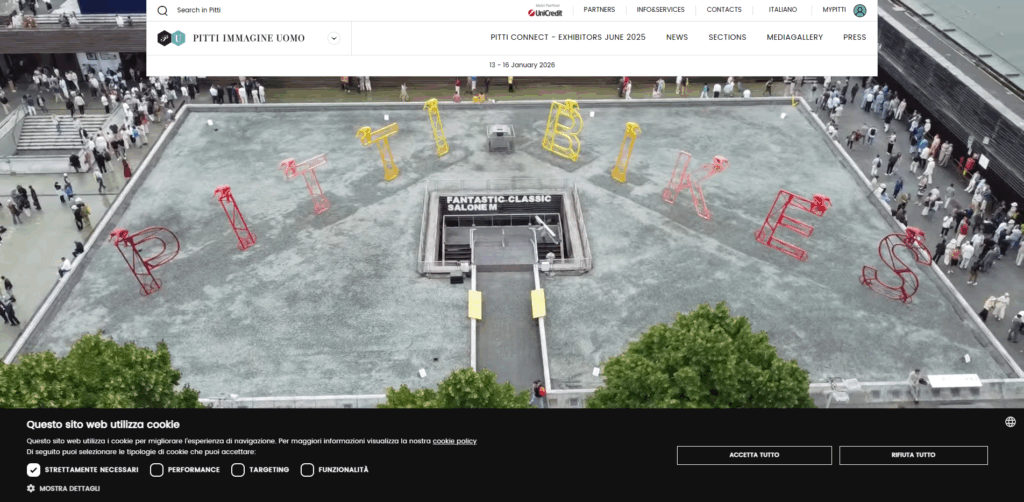The height and width of the screenshot is (502, 1024).
Task: Click the search magnifier icon
Action: pos(163,10)
